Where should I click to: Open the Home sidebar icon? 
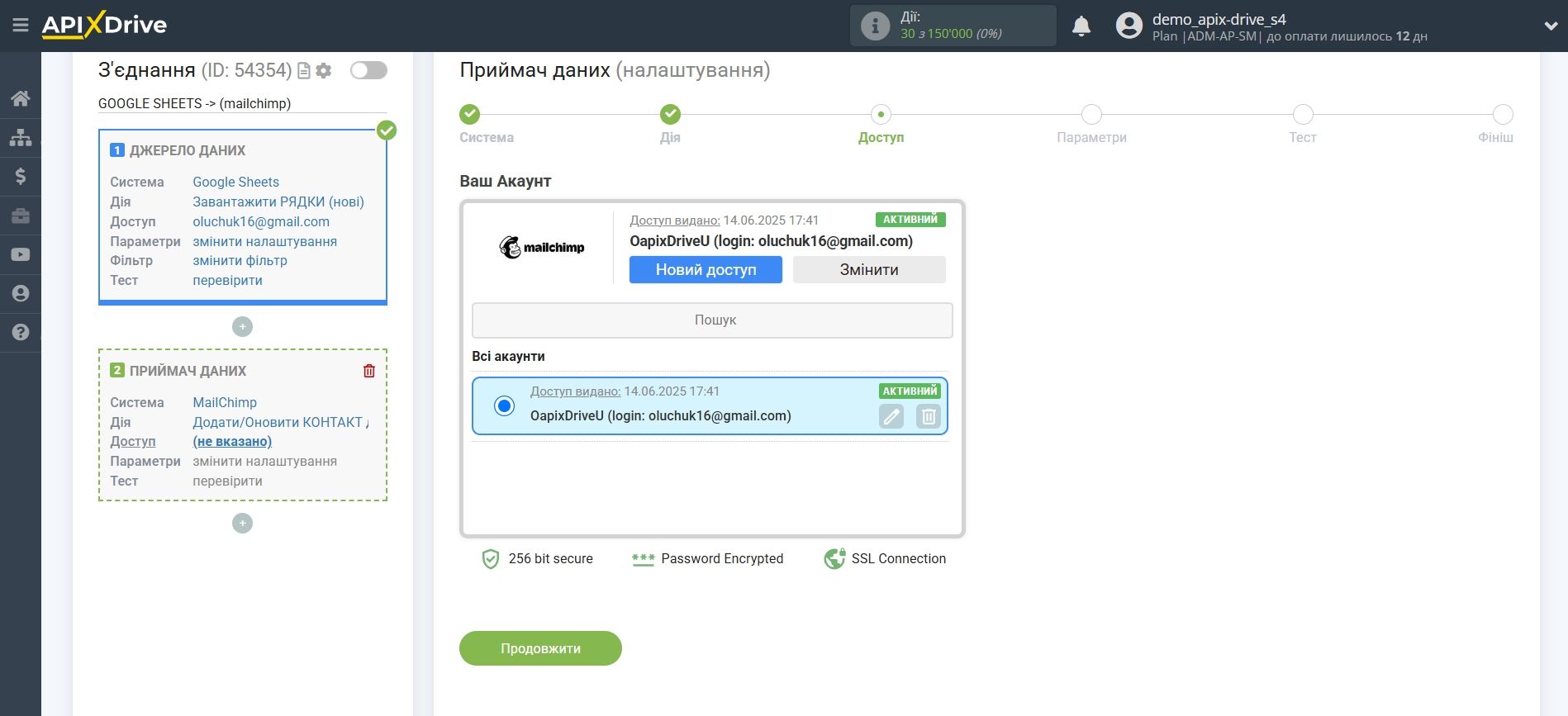[21, 98]
